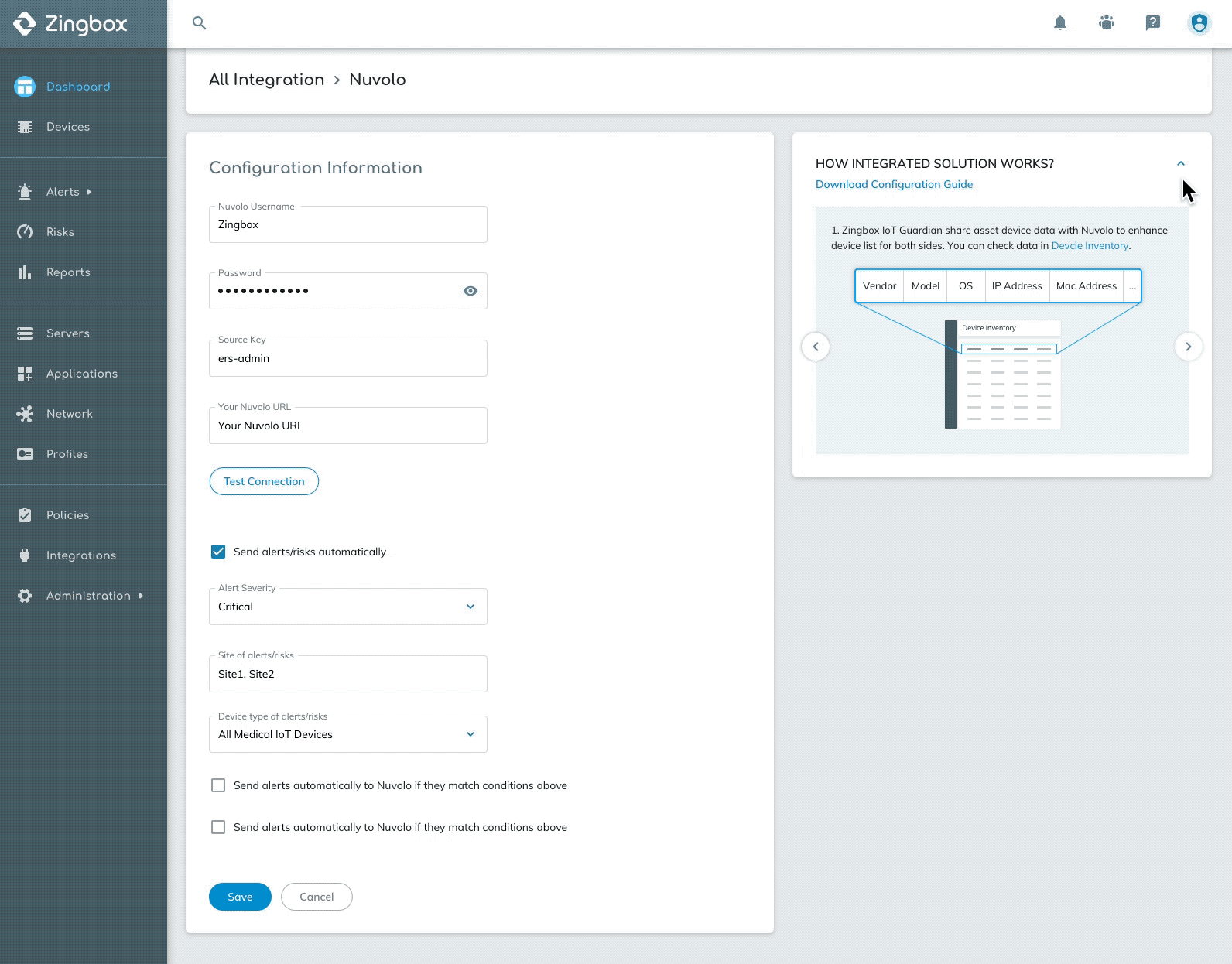Open Applications in sidebar
1232x964 pixels.
coord(82,374)
